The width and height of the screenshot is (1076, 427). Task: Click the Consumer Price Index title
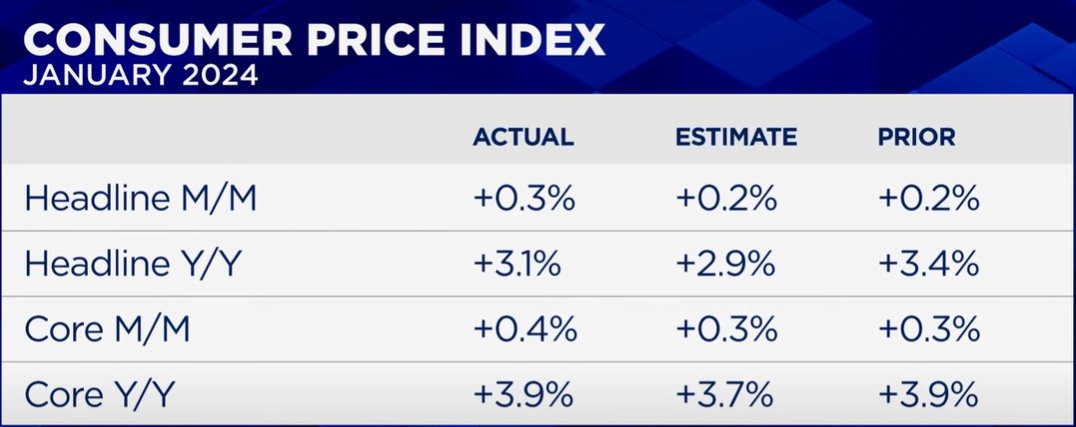coord(313,42)
